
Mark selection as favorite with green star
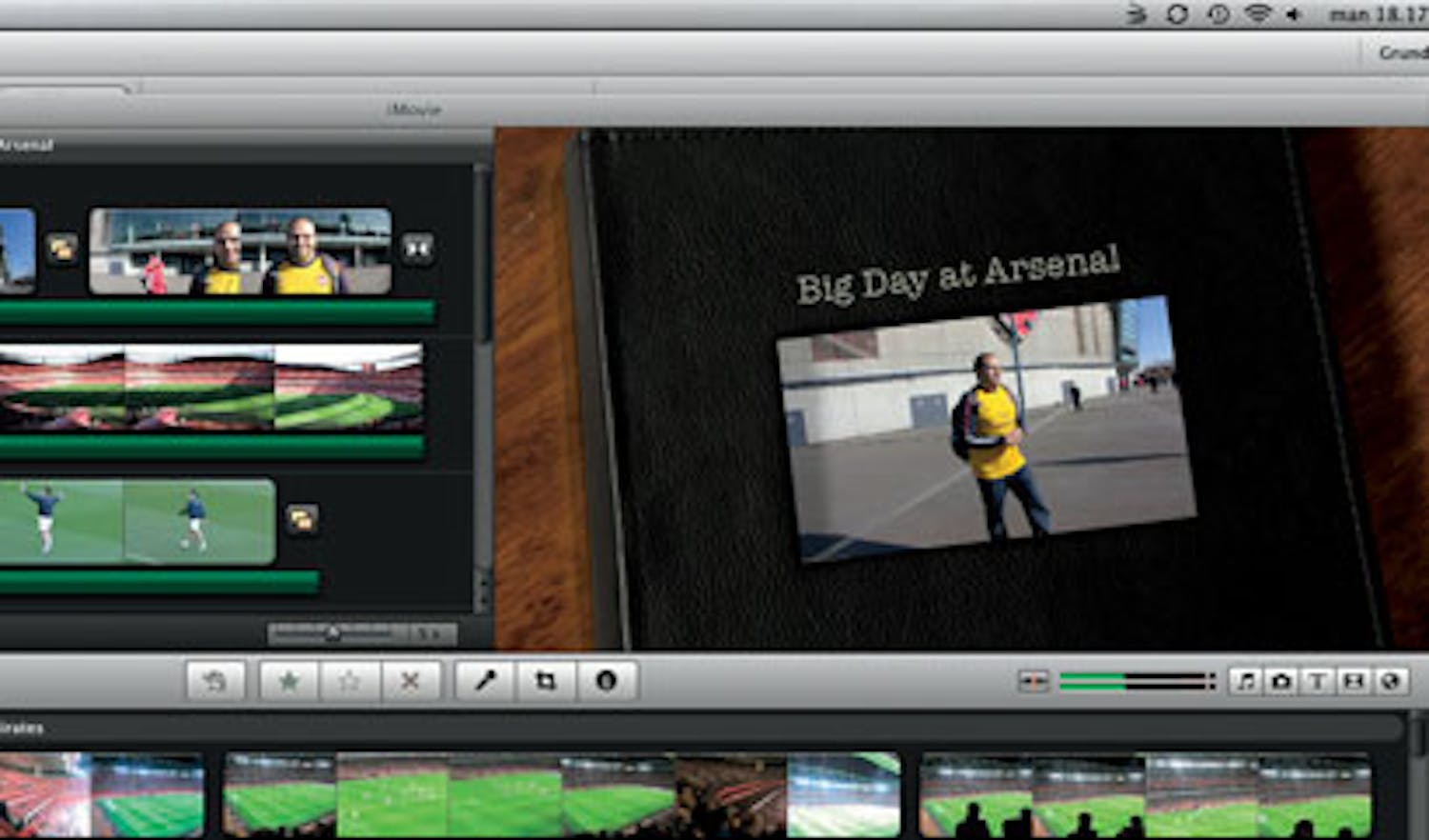pos(289,681)
